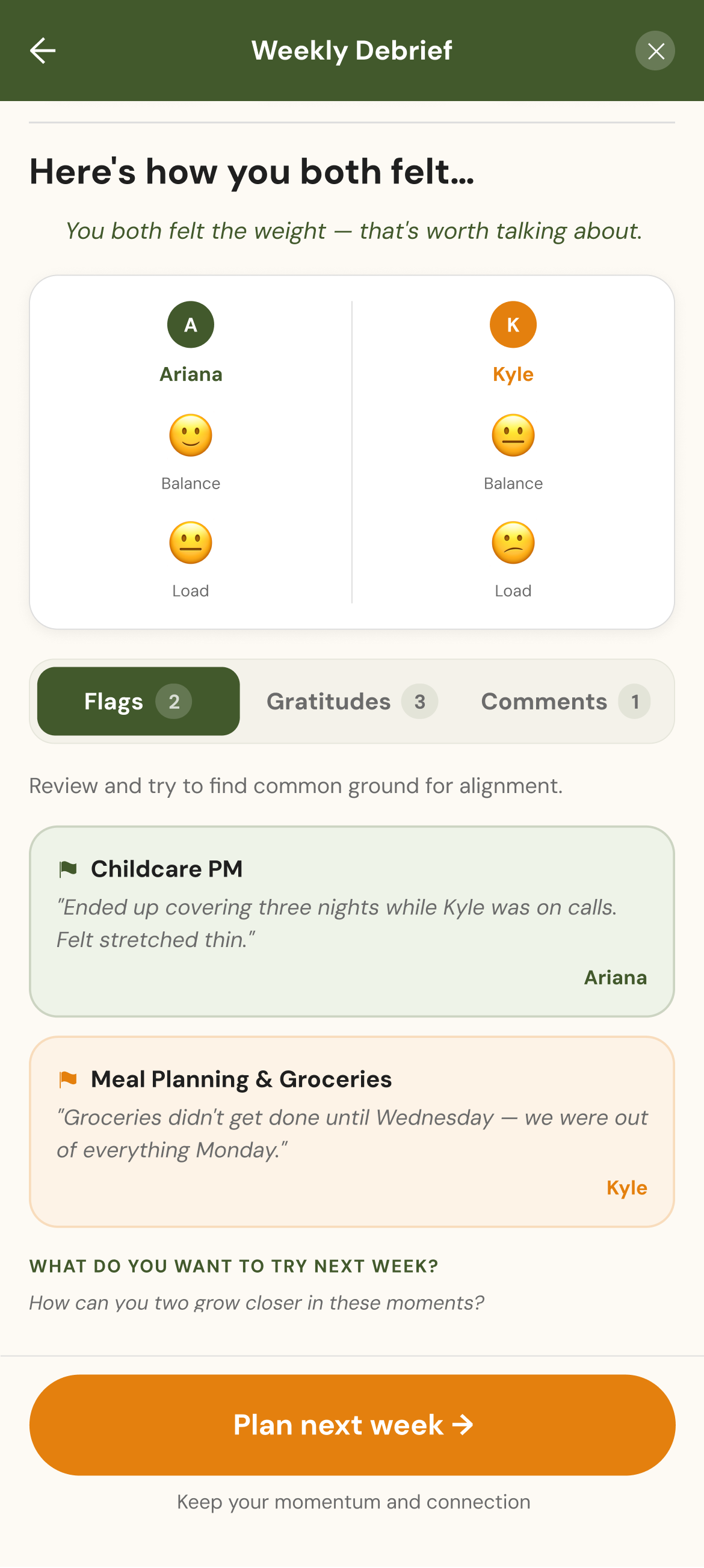Tap Ariana's Balance smiley emoji
Screen dimensions: 704x1568
pos(191,435)
